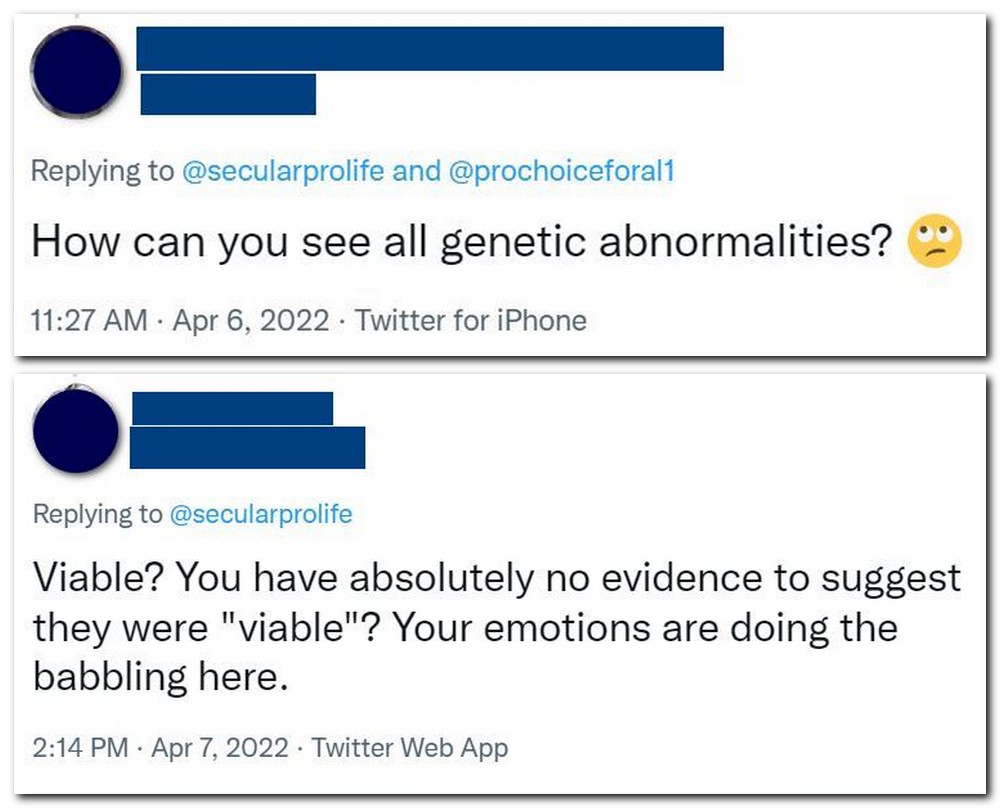Click the 'How can you see all genetic abnormalities?' text

pos(462,243)
